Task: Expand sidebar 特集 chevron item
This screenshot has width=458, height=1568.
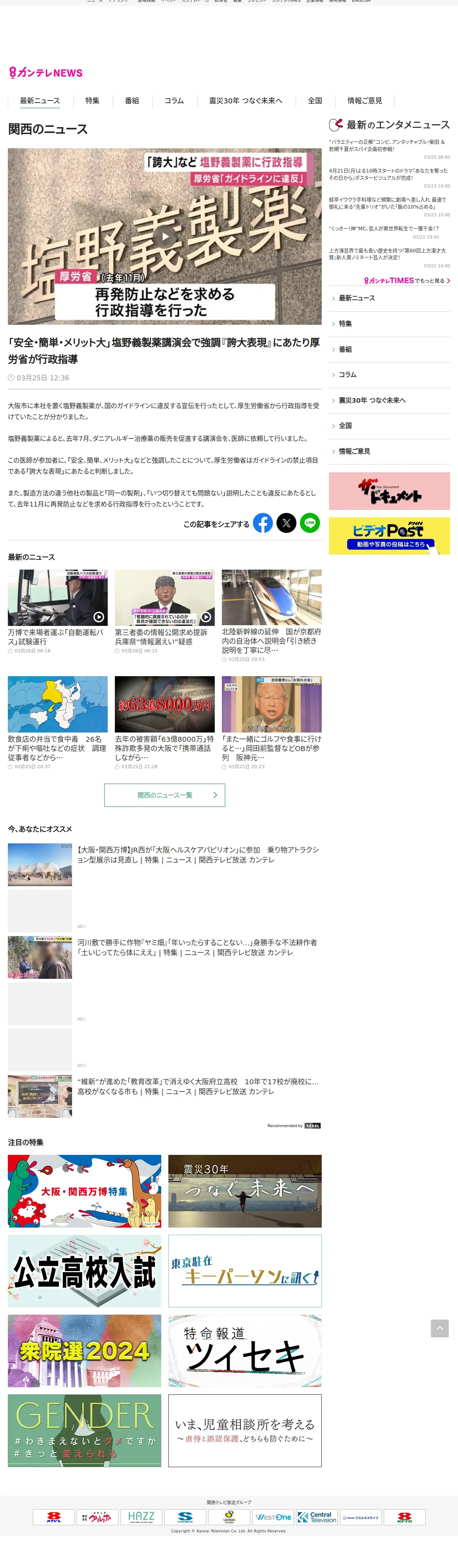Action: [x=389, y=324]
